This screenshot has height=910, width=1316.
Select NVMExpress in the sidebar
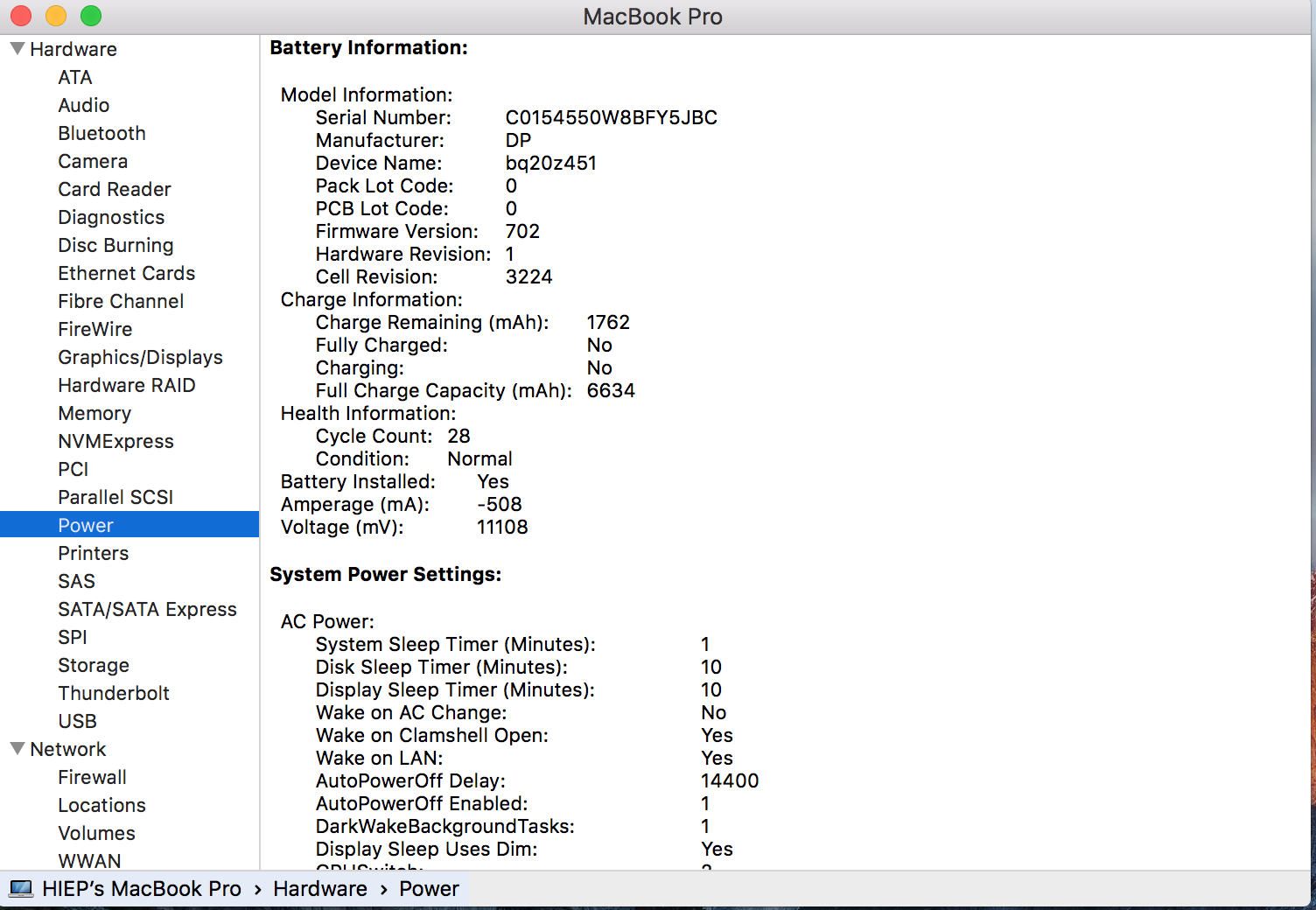pos(115,441)
